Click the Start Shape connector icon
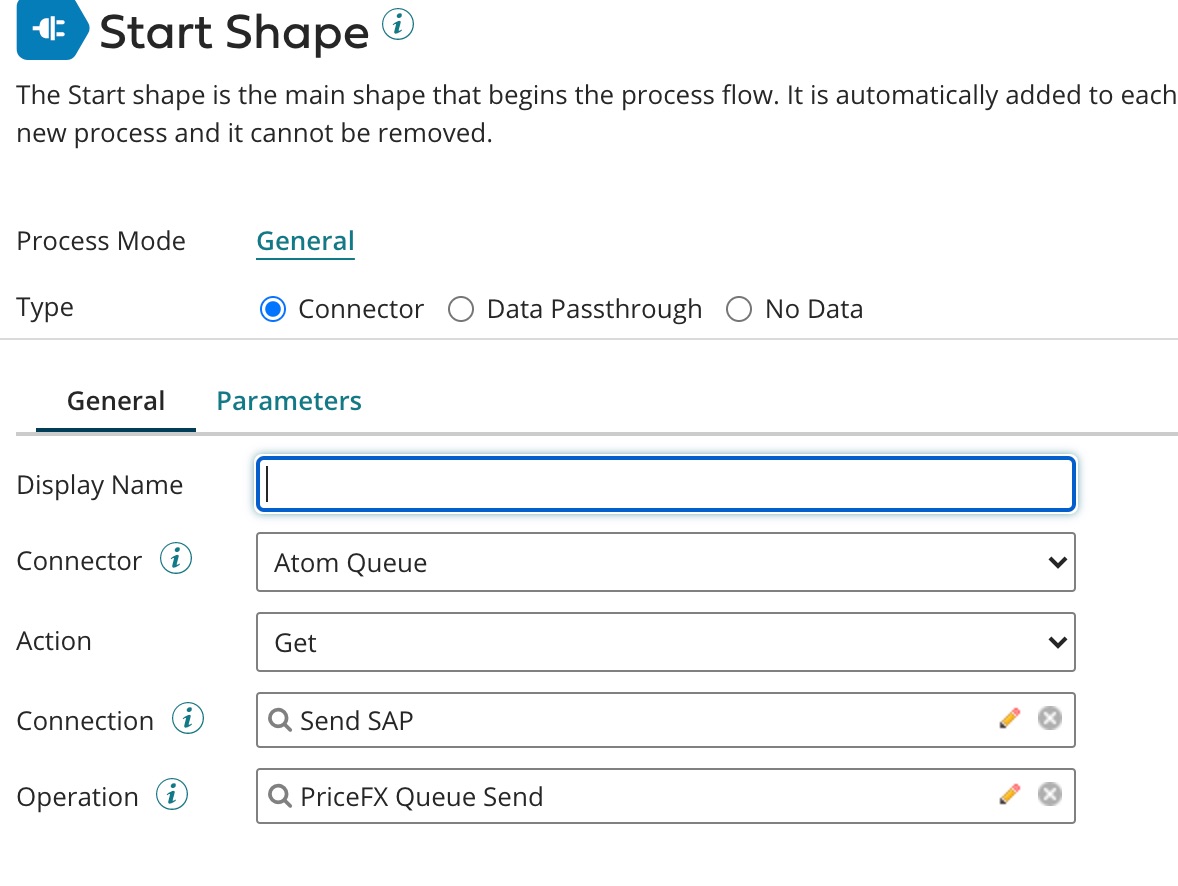The image size is (1178, 886). click(x=49, y=30)
